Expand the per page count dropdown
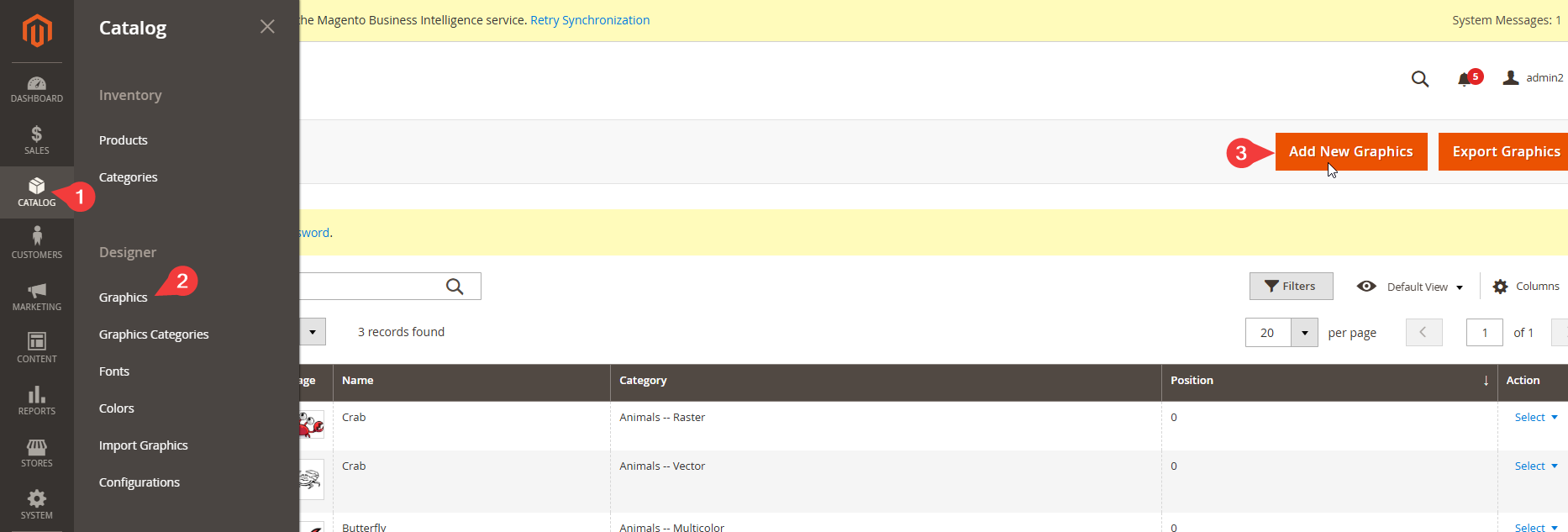The width and height of the screenshot is (1568, 532). click(x=1304, y=333)
